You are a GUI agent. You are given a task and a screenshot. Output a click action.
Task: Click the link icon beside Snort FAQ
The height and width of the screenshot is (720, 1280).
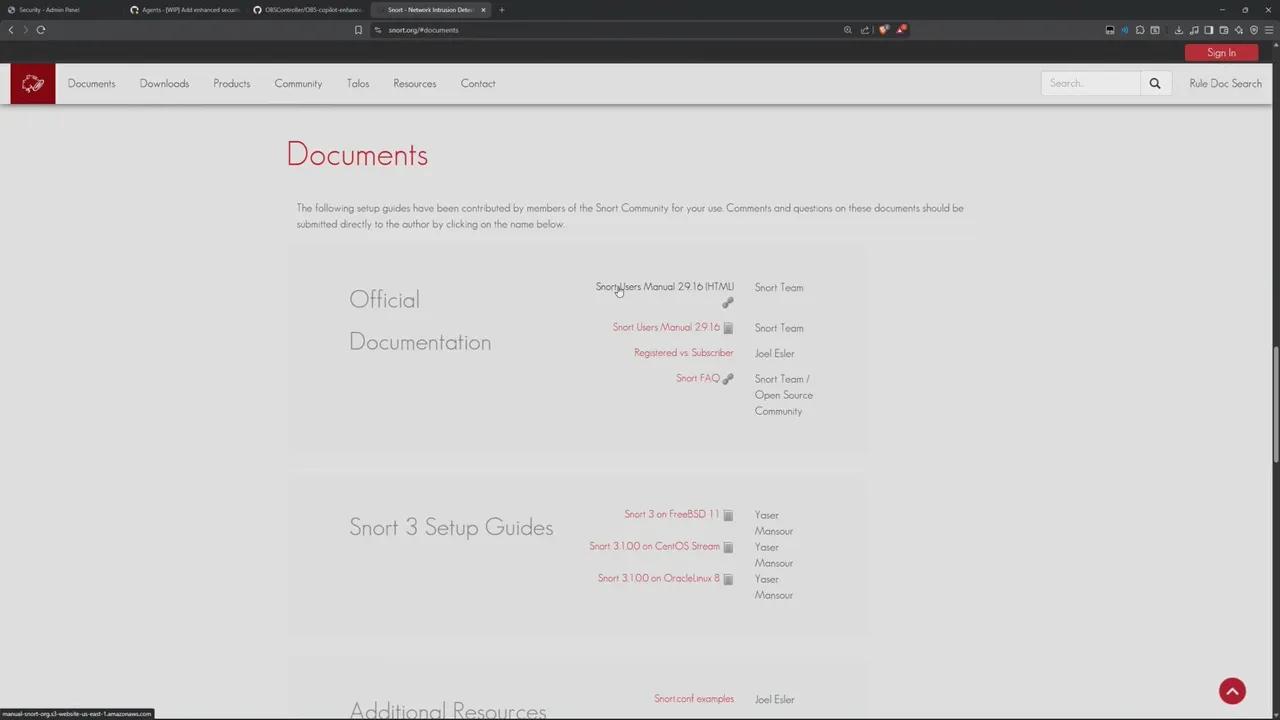[728, 379]
